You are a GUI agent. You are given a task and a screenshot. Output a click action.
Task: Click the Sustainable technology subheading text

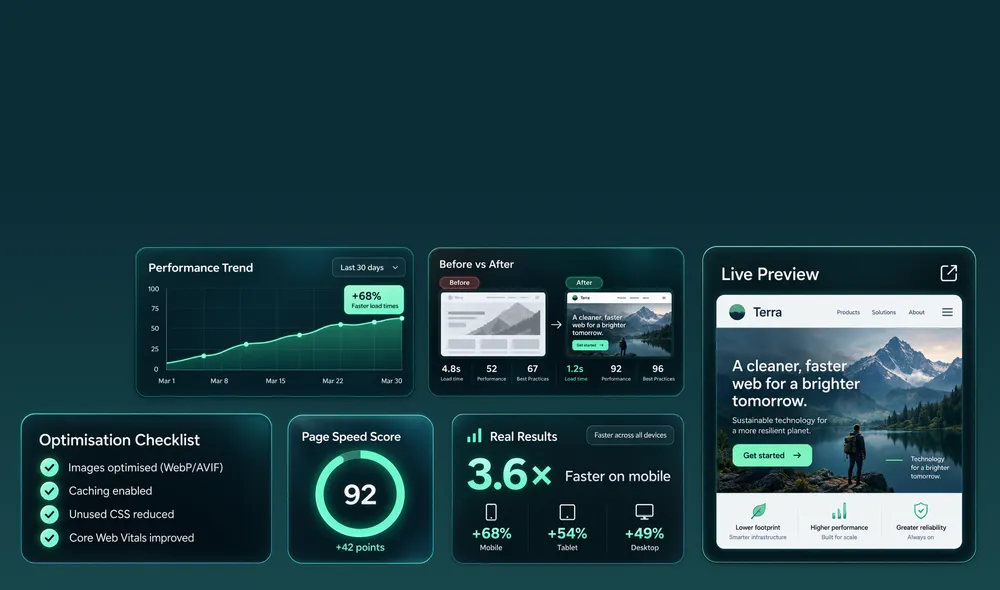779,425
